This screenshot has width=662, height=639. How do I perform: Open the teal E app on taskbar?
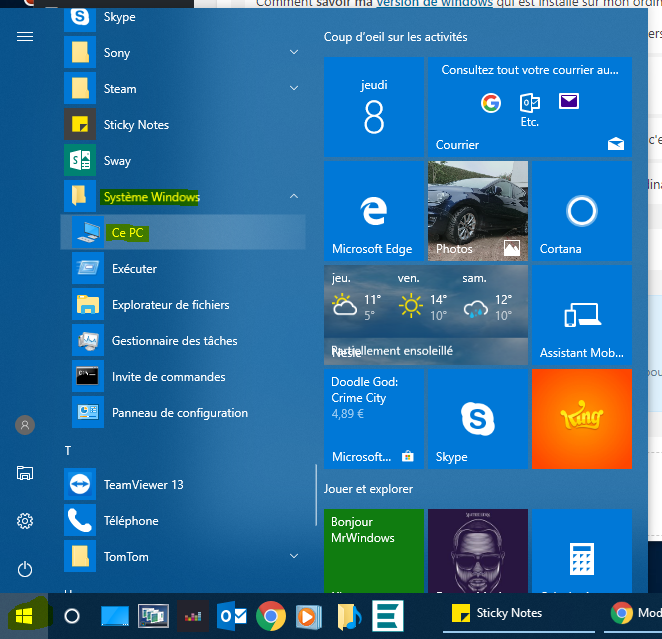click(x=388, y=617)
